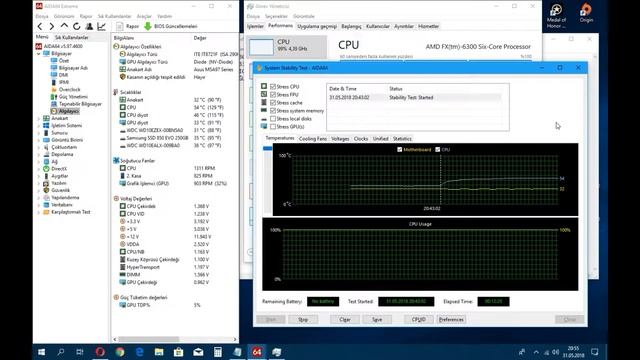Go forward with AIDA64 toolbar arrow

(x=52, y=27)
